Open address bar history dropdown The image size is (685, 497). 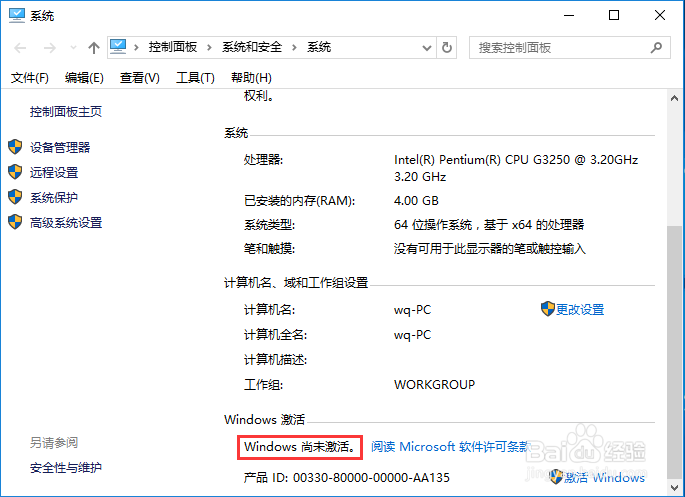(427, 48)
